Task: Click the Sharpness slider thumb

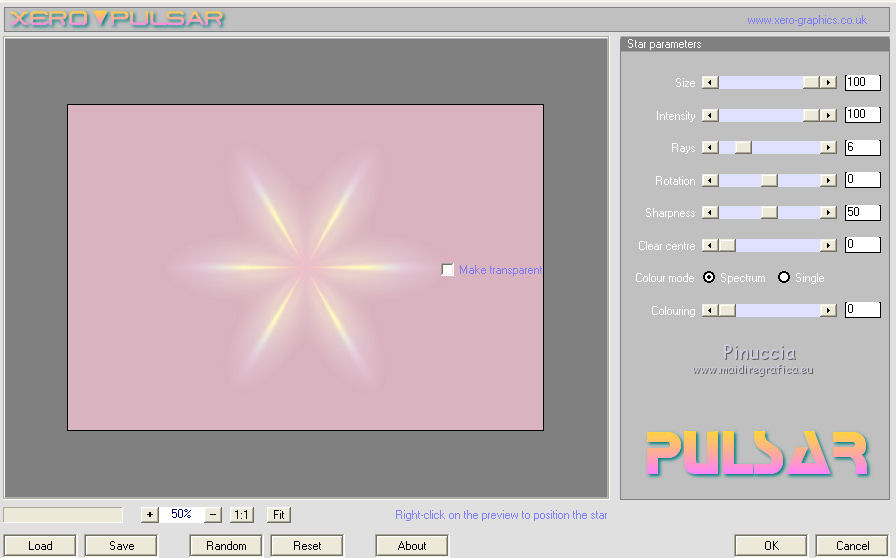Action: (769, 212)
